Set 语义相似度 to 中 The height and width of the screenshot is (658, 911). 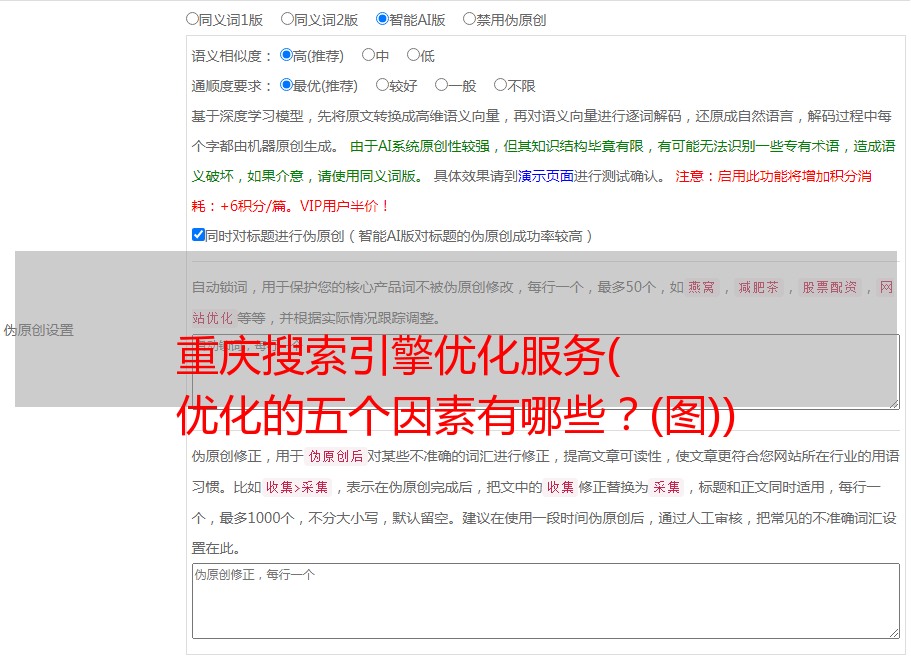[x=368, y=55]
